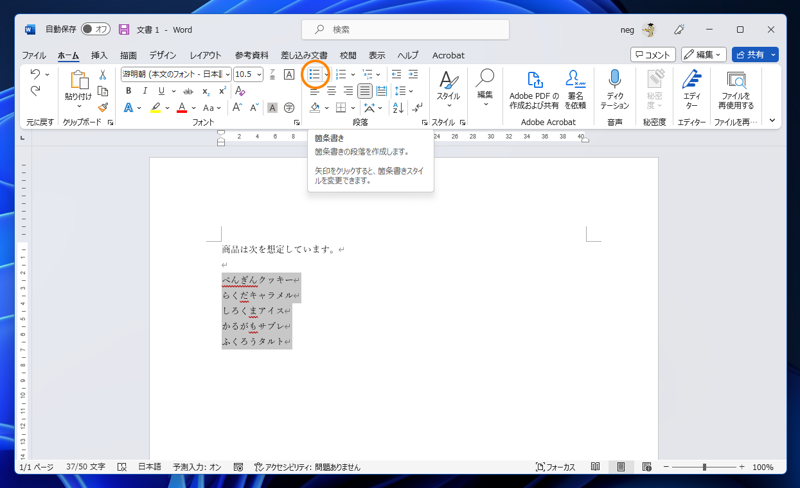Click the Redo arrow icon

pyautogui.click(x=35, y=91)
